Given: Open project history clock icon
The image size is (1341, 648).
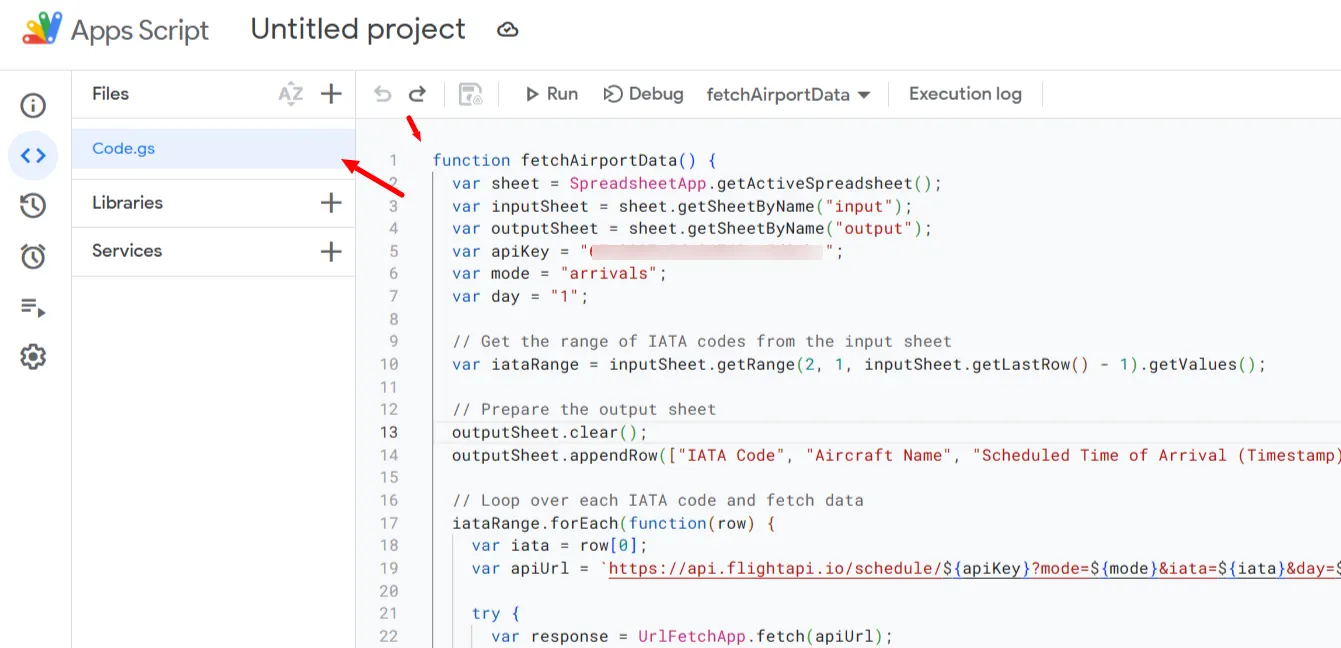Looking at the screenshot, I should pos(33,206).
